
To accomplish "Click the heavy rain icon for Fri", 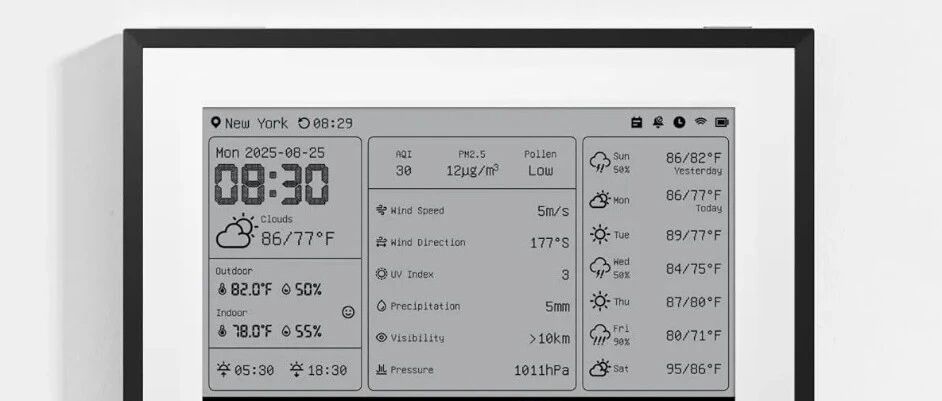I will (x=600, y=335).
